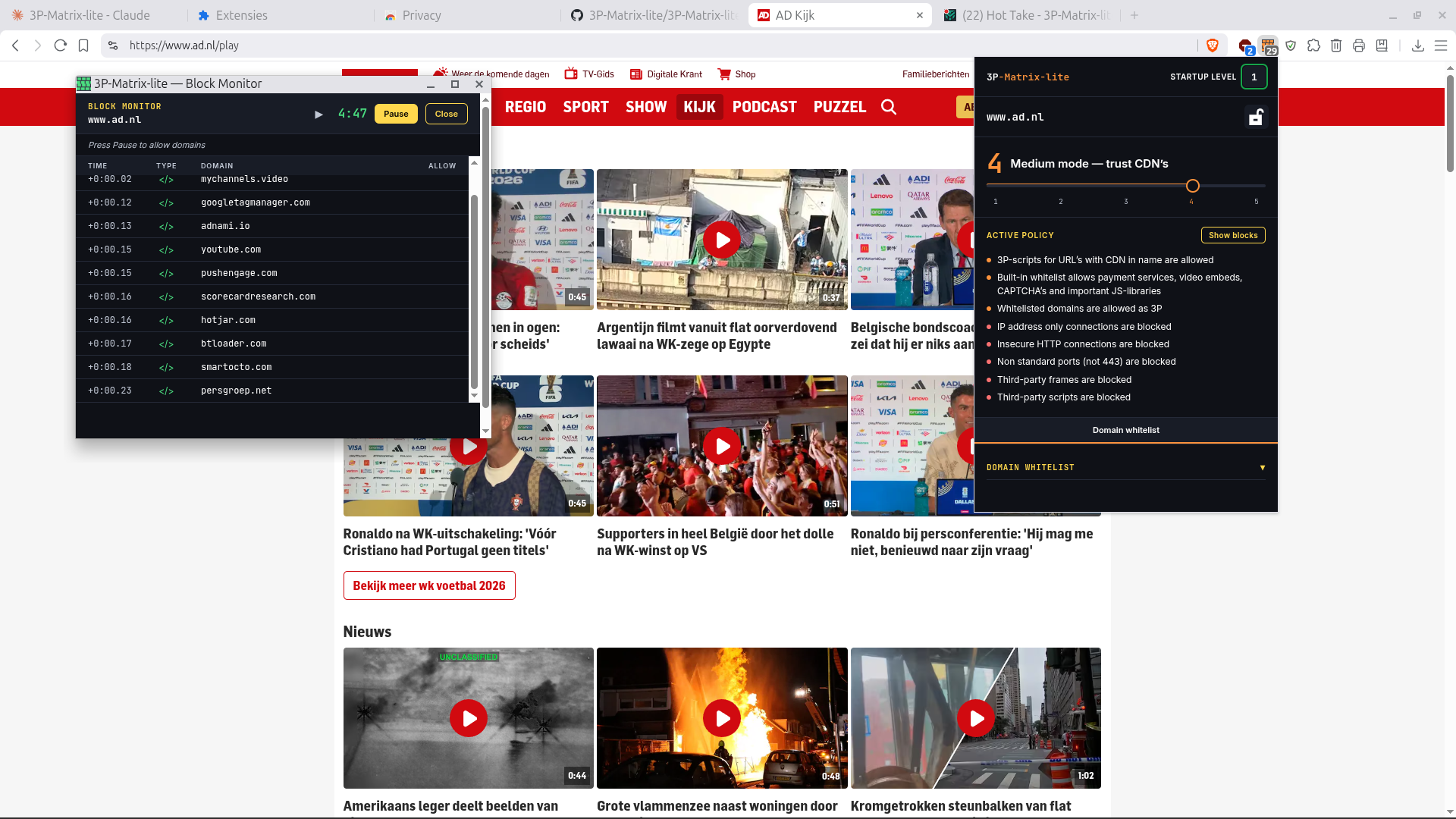This screenshot has width=1456, height=819.
Task: Open the browser hamburger menu
Action: [1441, 45]
